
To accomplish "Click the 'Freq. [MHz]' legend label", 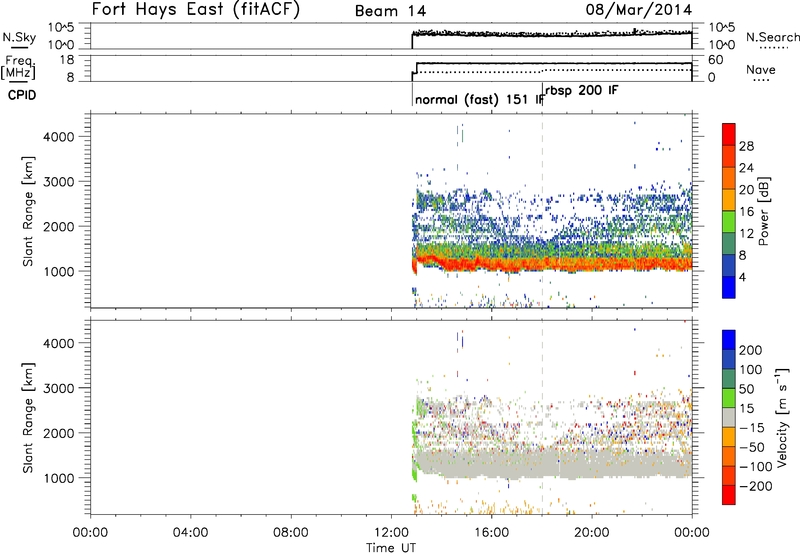I will point(19,67).
